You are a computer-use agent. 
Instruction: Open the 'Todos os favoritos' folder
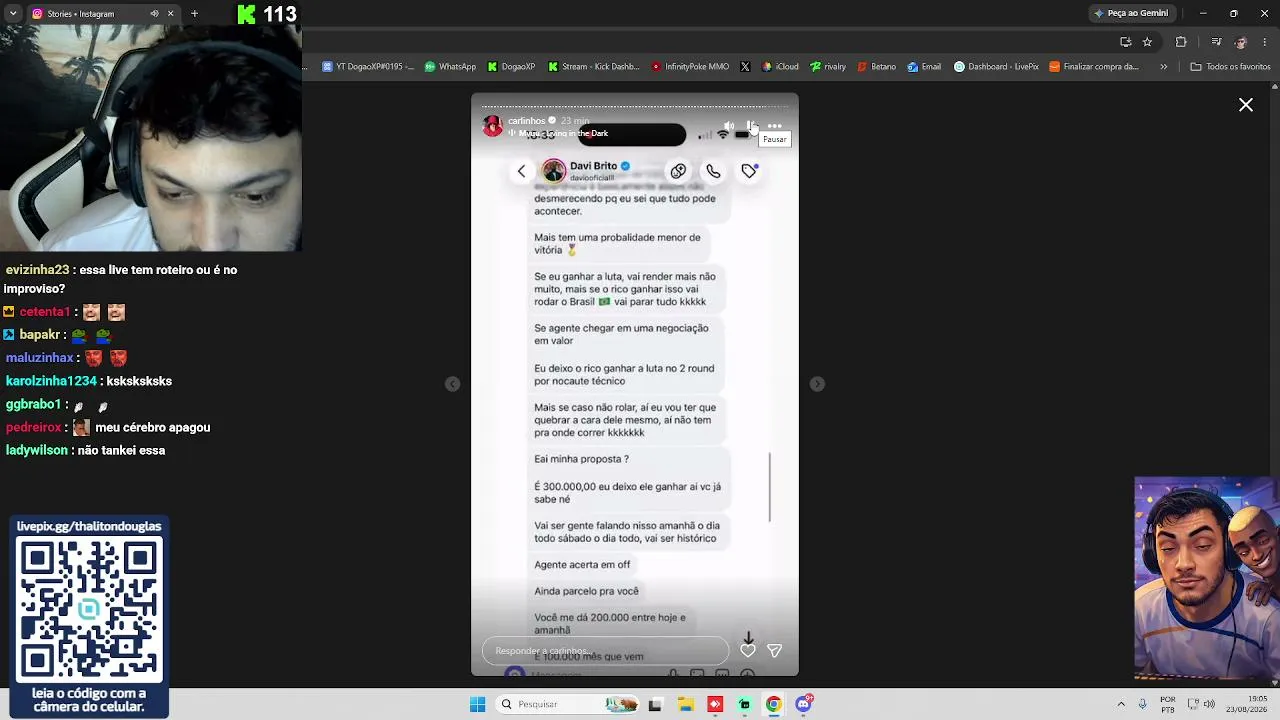coord(1230,67)
